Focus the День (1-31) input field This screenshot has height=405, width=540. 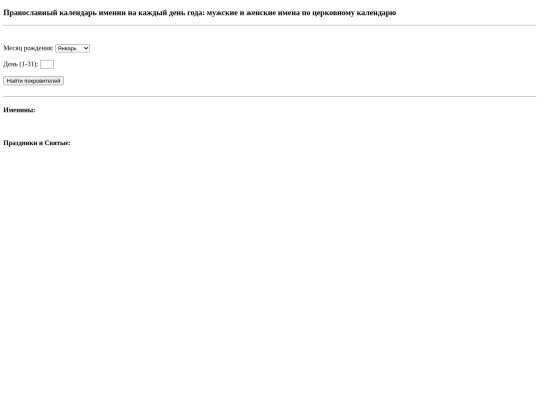coord(47,64)
